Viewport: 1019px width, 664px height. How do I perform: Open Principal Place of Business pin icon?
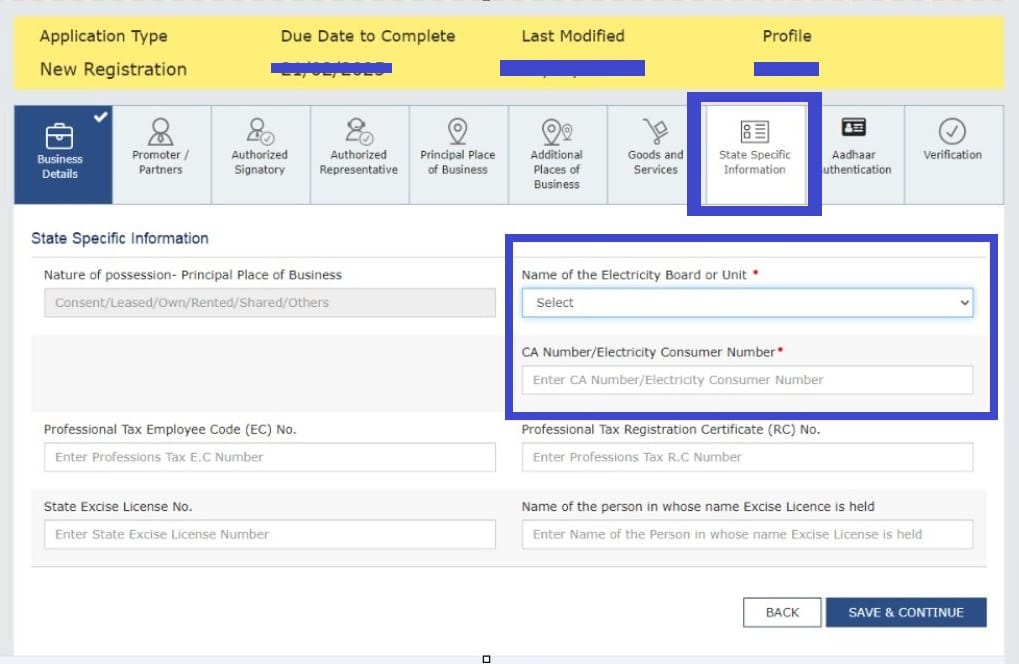[458, 132]
